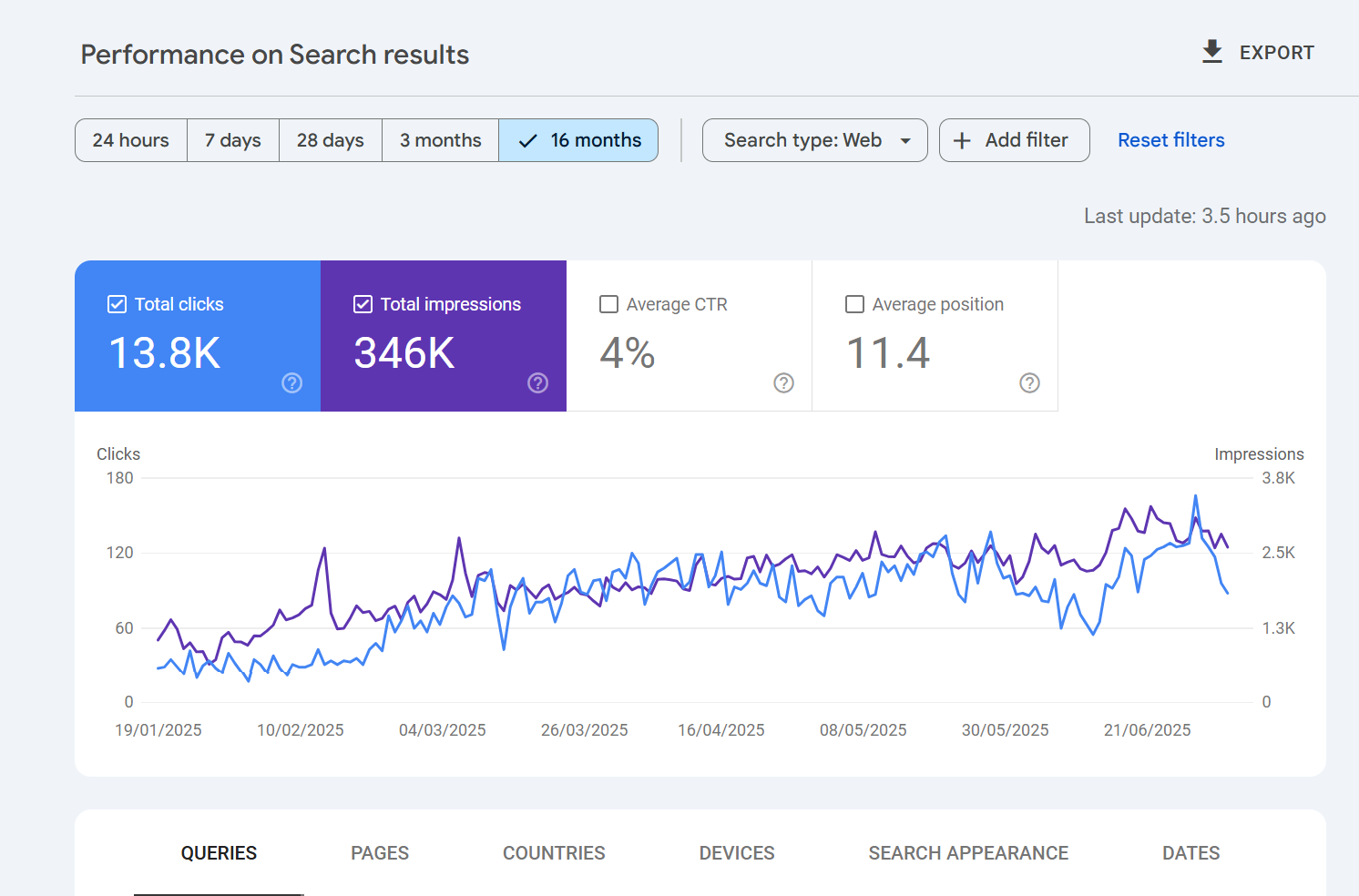Click the 19/01/2025 date label on chart

(158, 730)
